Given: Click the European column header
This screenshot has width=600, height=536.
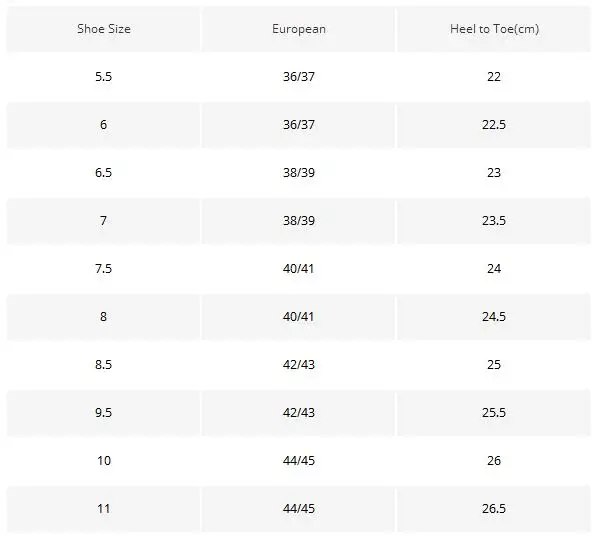Looking at the screenshot, I should (299, 29).
